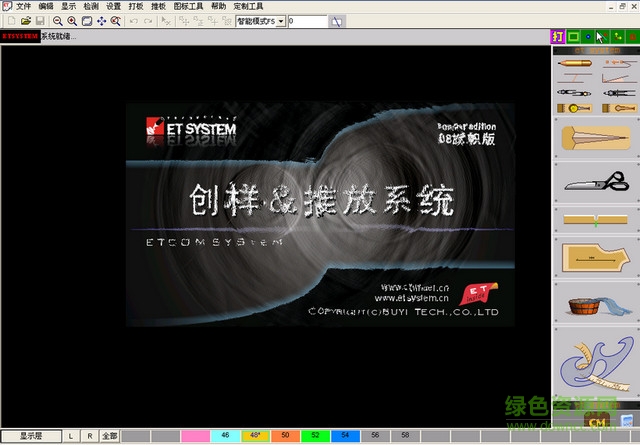Image resolution: width=640 pixels, height=445 pixels.
Task: Click the new file icon
Action: 11,21
